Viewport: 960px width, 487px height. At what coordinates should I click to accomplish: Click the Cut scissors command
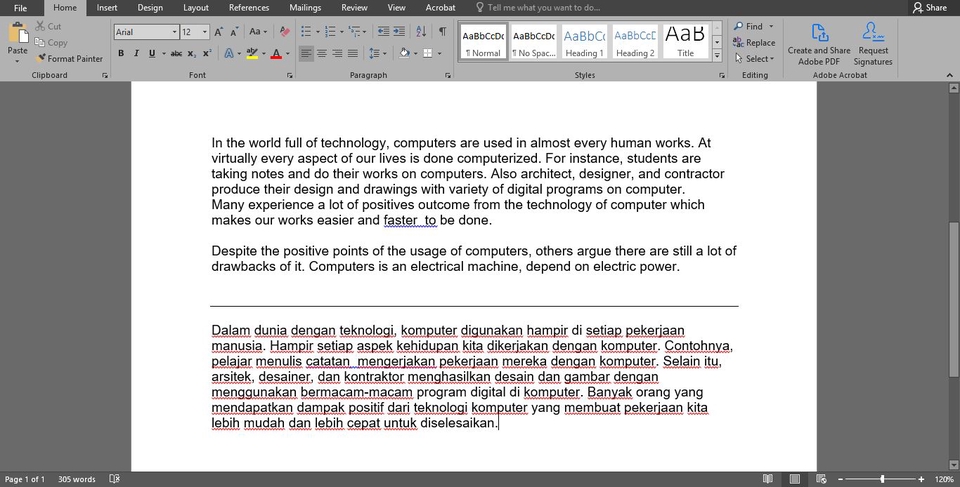48,26
